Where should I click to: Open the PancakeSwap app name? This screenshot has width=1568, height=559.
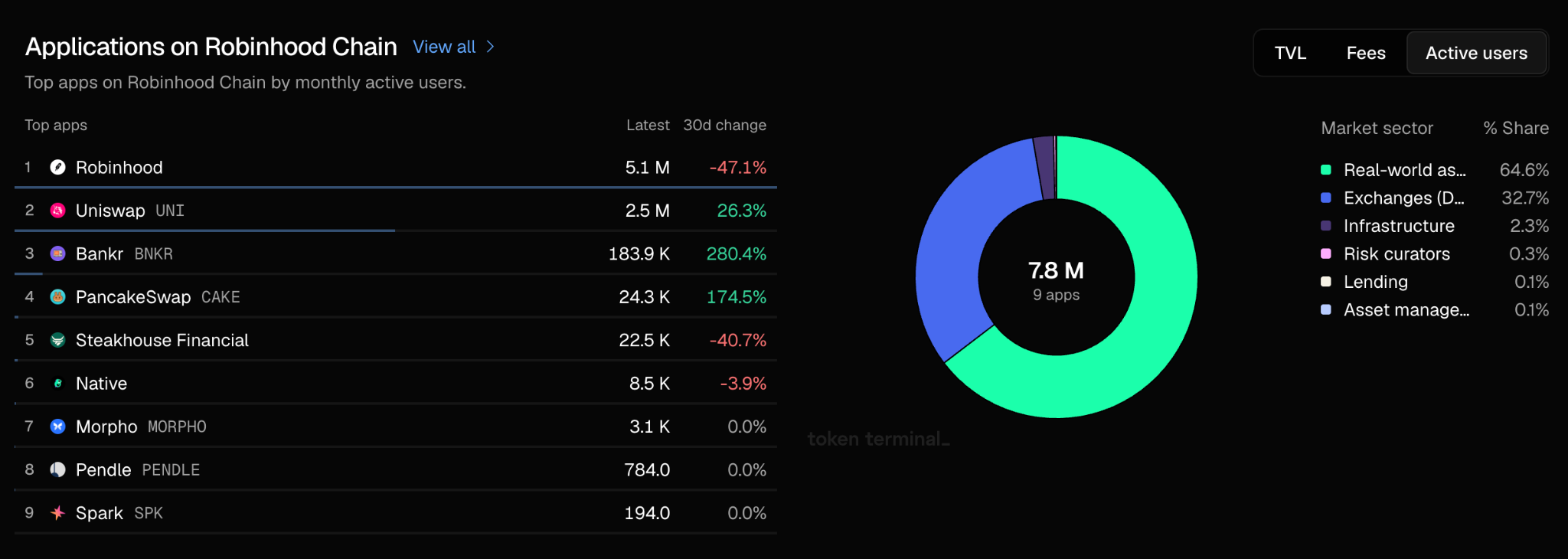pos(133,297)
